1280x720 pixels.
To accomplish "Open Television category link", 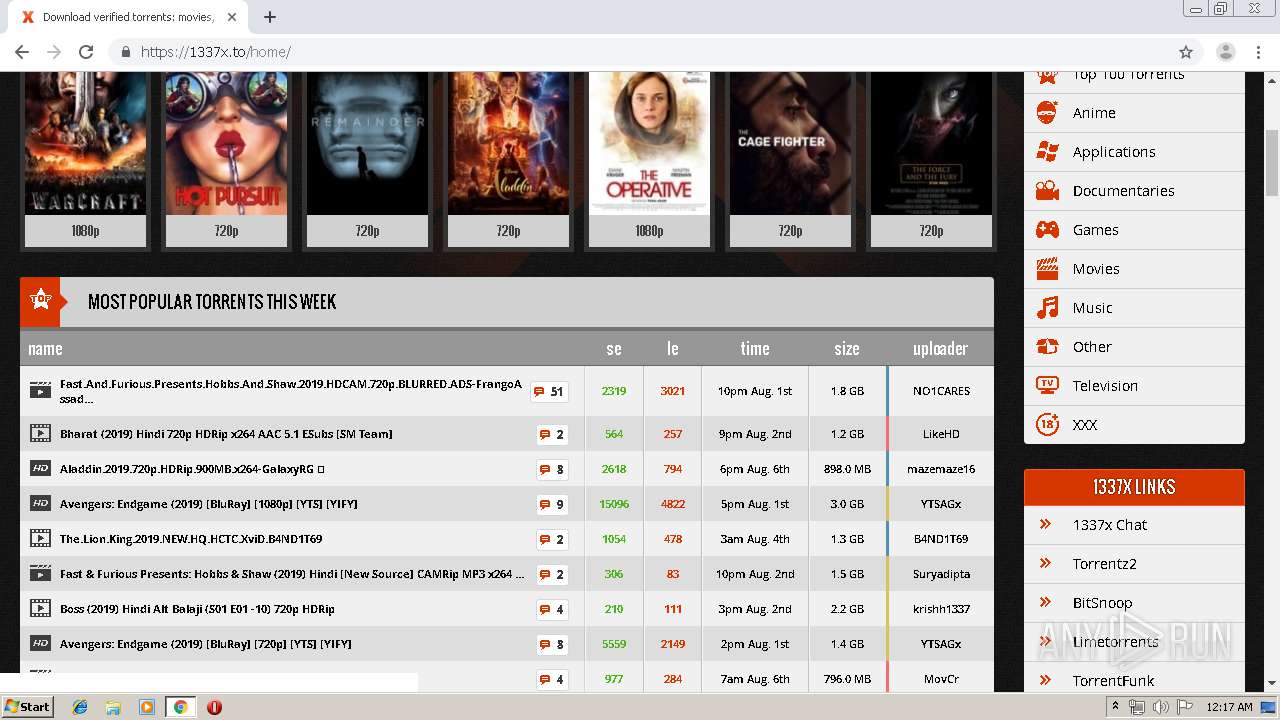I will [1105, 386].
